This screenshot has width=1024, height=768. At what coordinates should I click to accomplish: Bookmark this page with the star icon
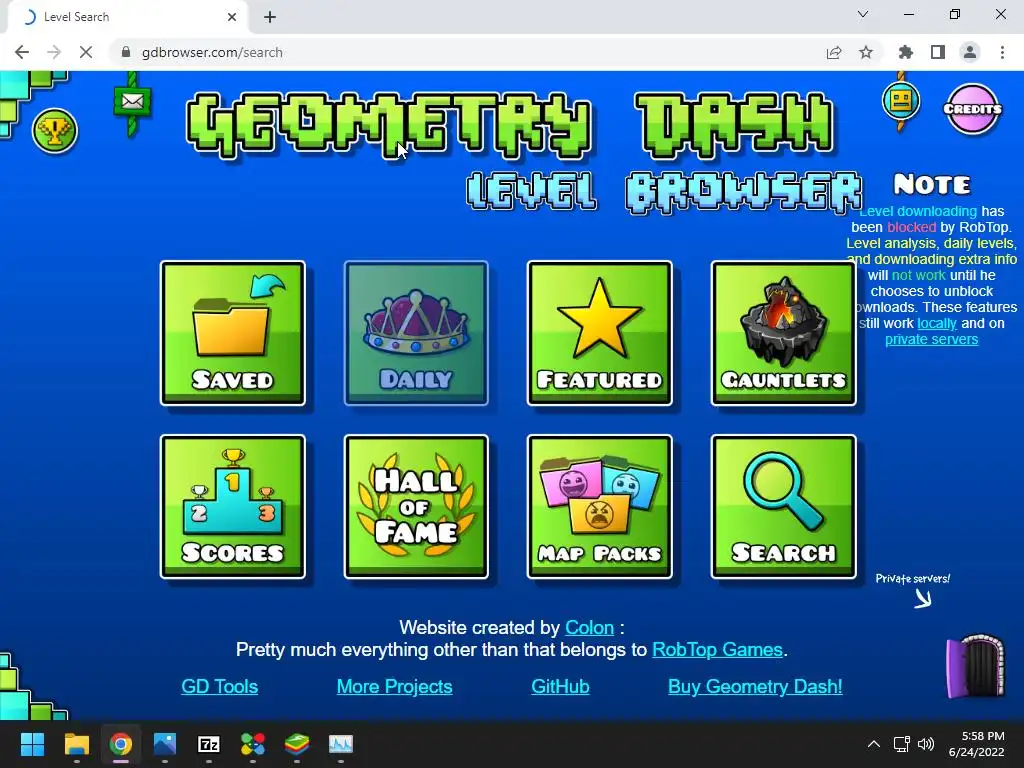866,52
